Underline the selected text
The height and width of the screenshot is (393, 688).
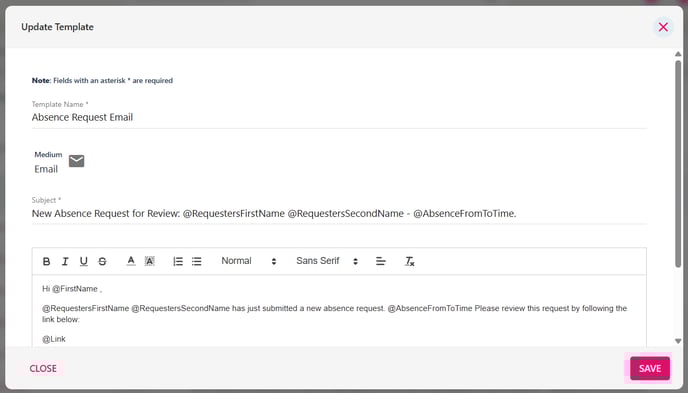83,261
